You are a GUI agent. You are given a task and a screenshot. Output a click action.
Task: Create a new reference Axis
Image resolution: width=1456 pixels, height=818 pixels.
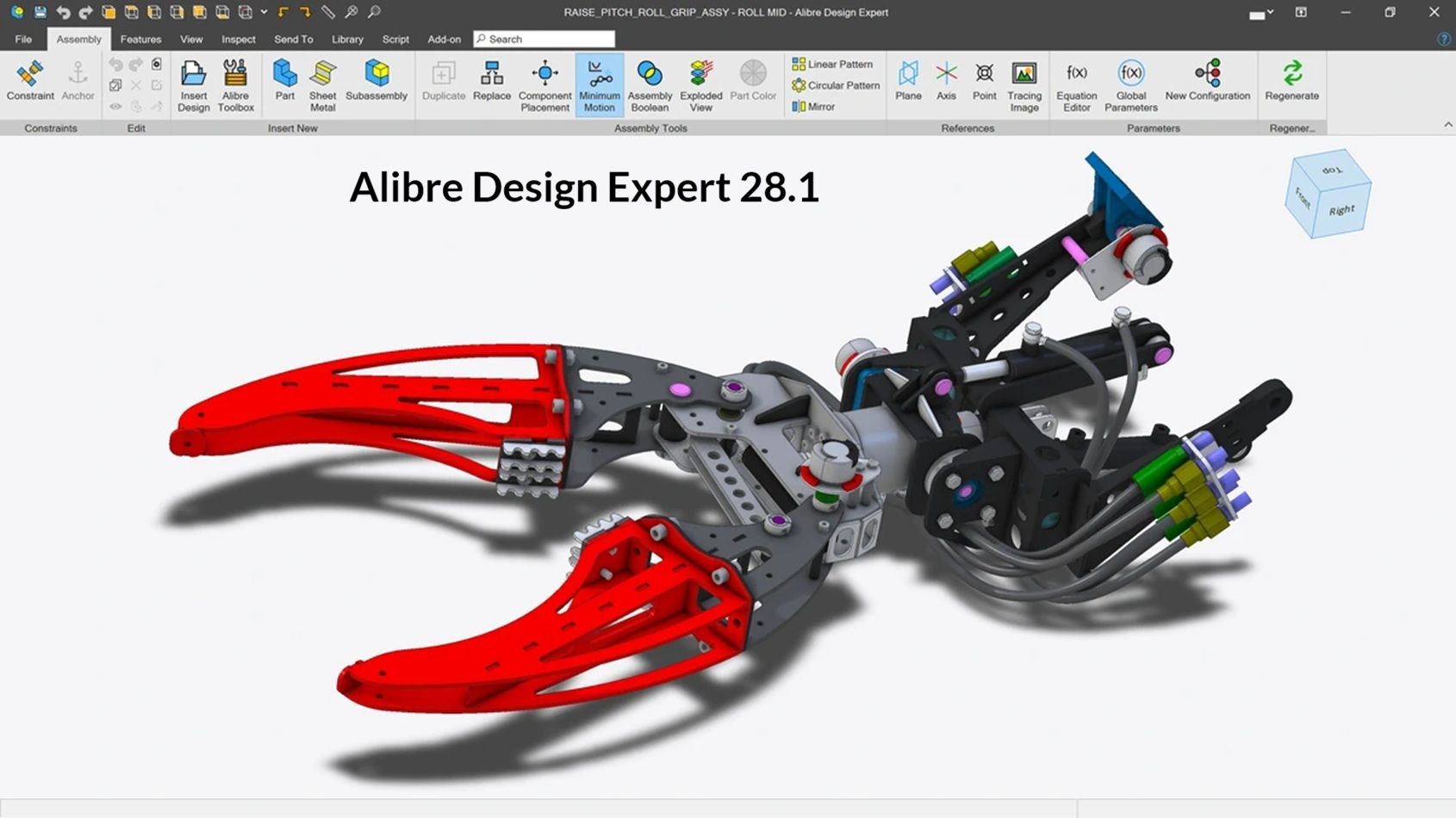(946, 82)
